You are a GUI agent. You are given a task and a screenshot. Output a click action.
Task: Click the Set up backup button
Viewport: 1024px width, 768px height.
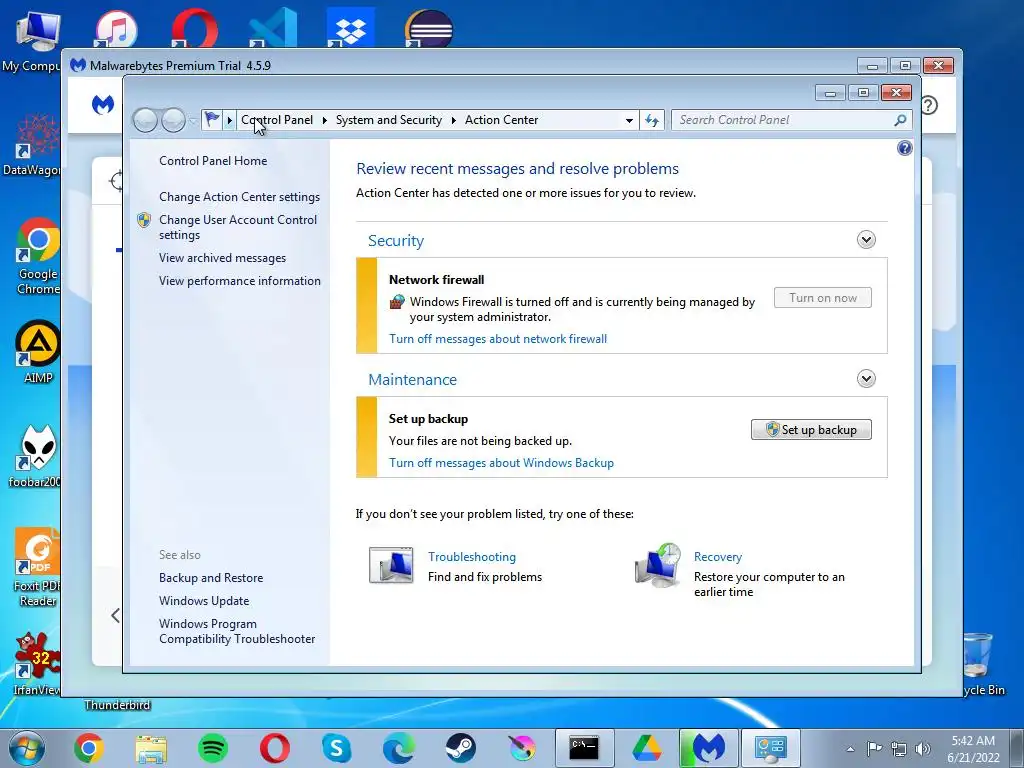pyautogui.click(x=811, y=430)
